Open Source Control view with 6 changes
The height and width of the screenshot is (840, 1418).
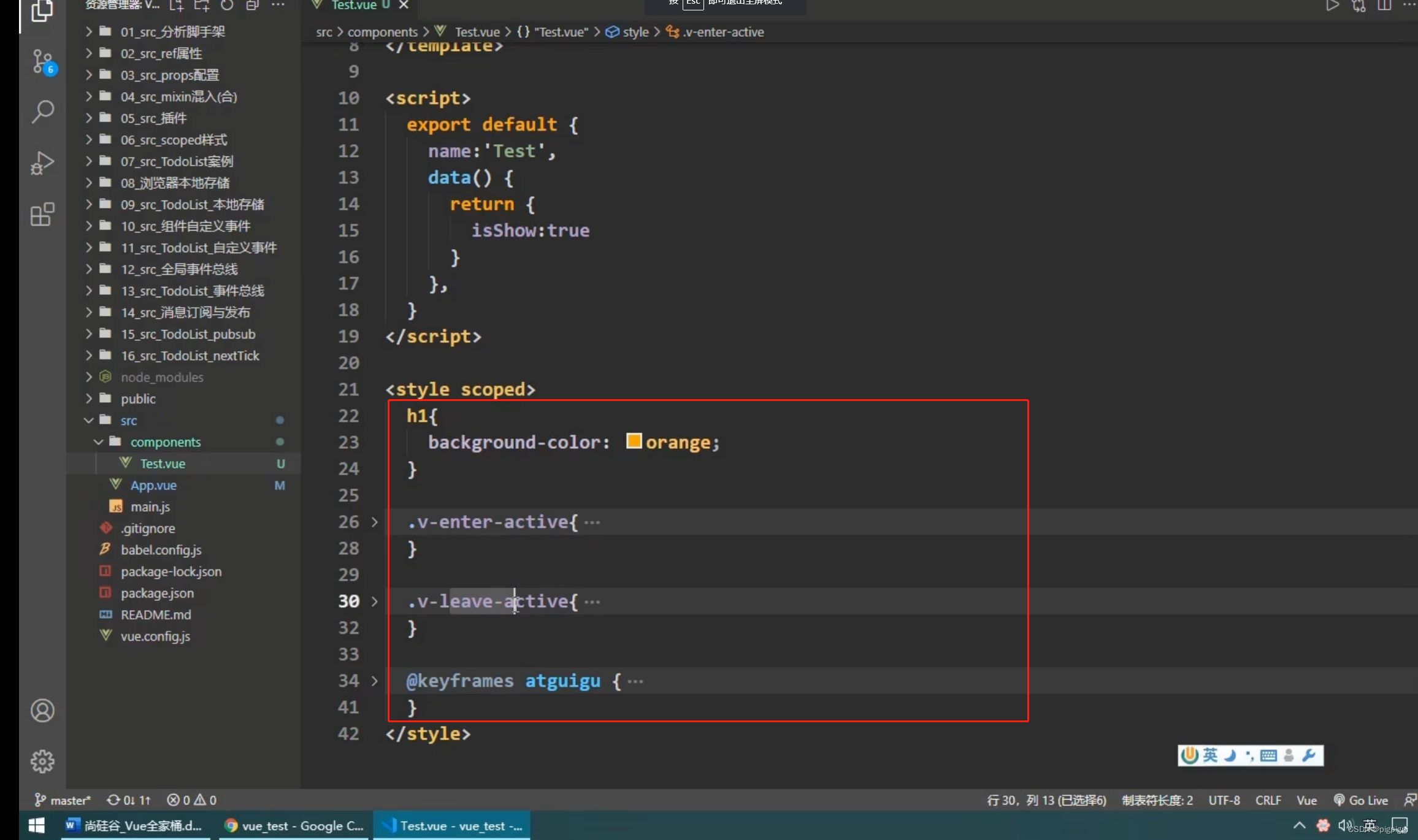tap(43, 62)
